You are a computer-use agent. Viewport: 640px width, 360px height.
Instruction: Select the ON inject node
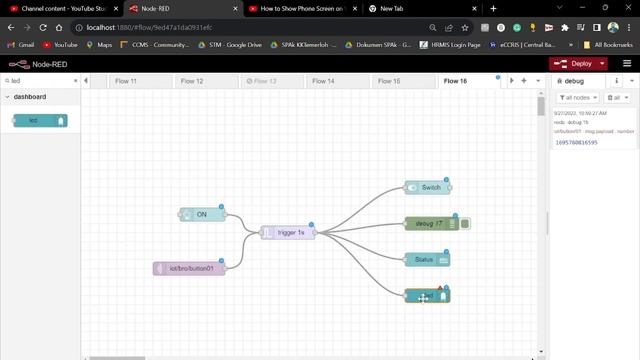(202, 214)
